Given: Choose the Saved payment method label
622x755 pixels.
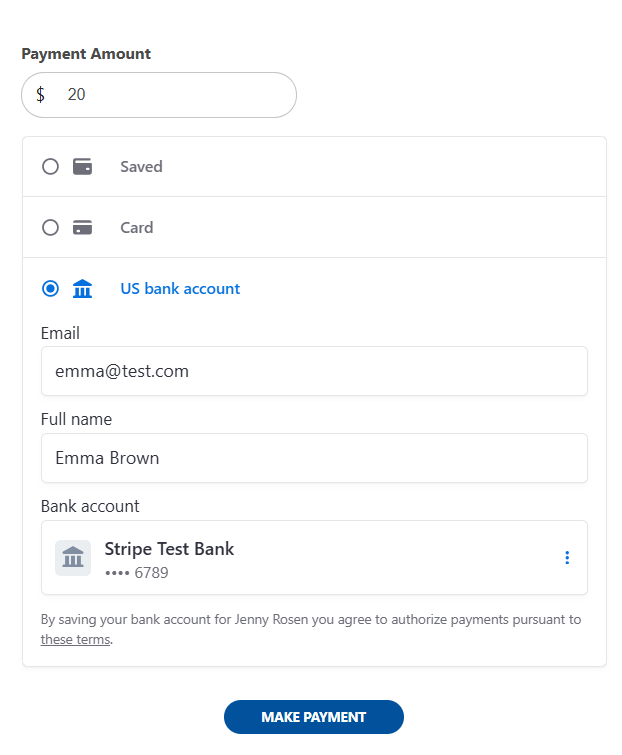Looking at the screenshot, I should 141,167.
